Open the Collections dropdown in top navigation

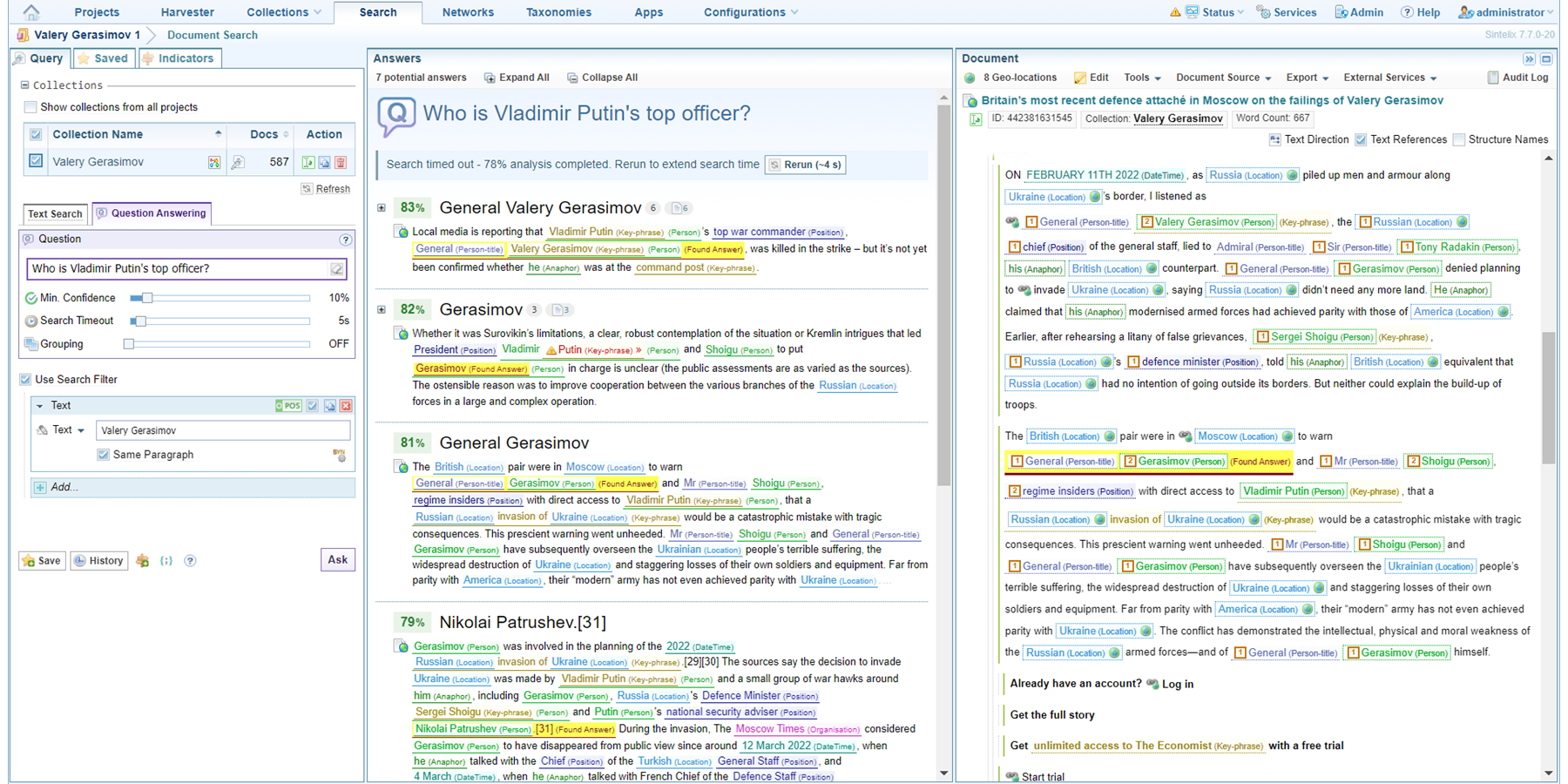click(x=284, y=12)
